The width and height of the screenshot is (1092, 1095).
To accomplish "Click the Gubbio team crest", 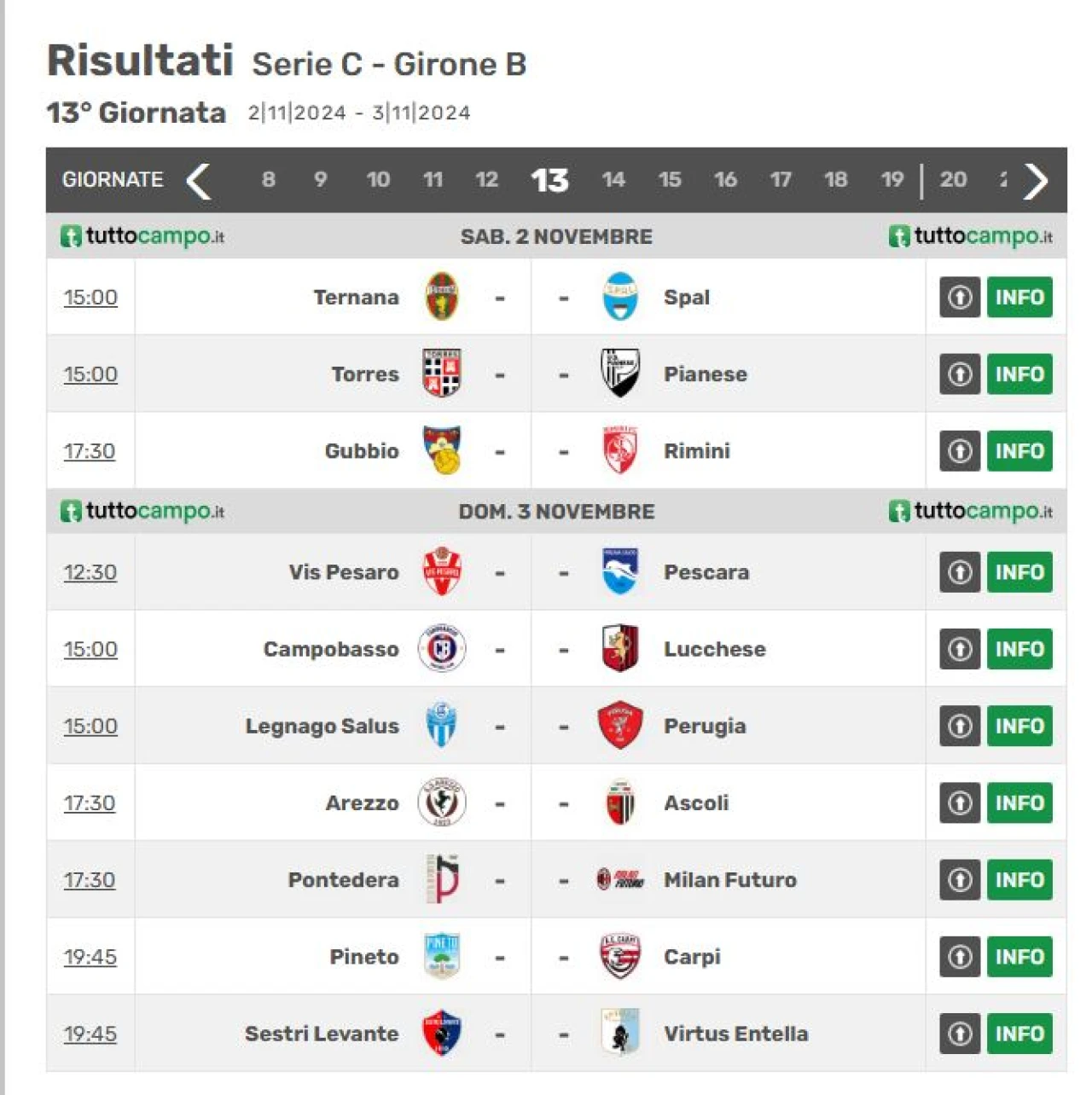I will point(442,450).
